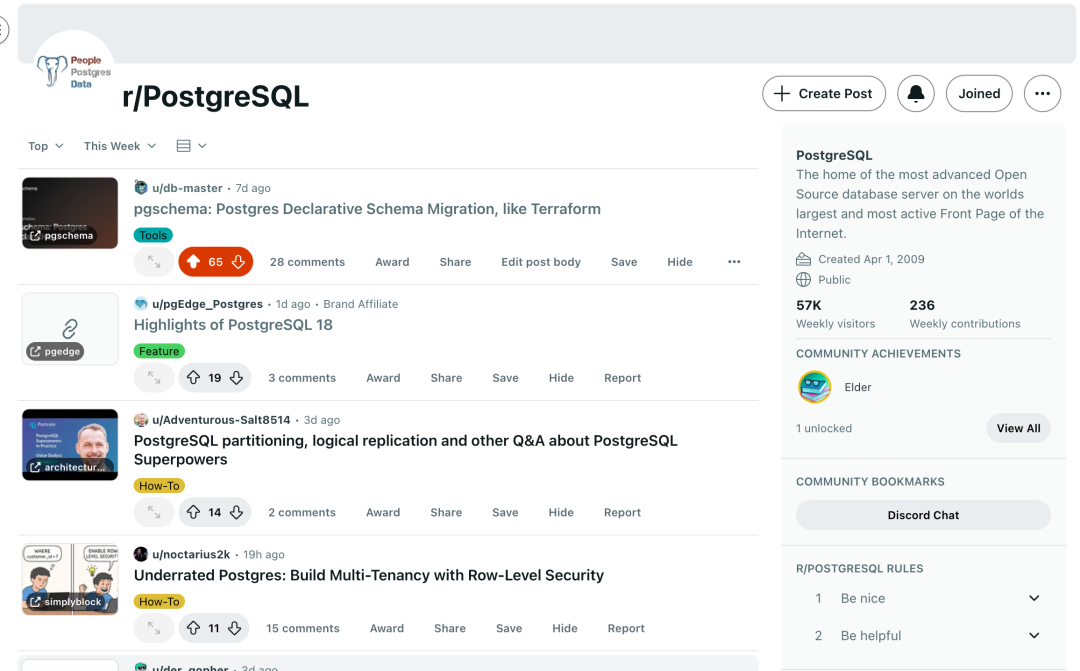This screenshot has width=1080, height=671.
Task: Downvote the PostgreSQL partitioning Q&A post
Action: pos(236,512)
